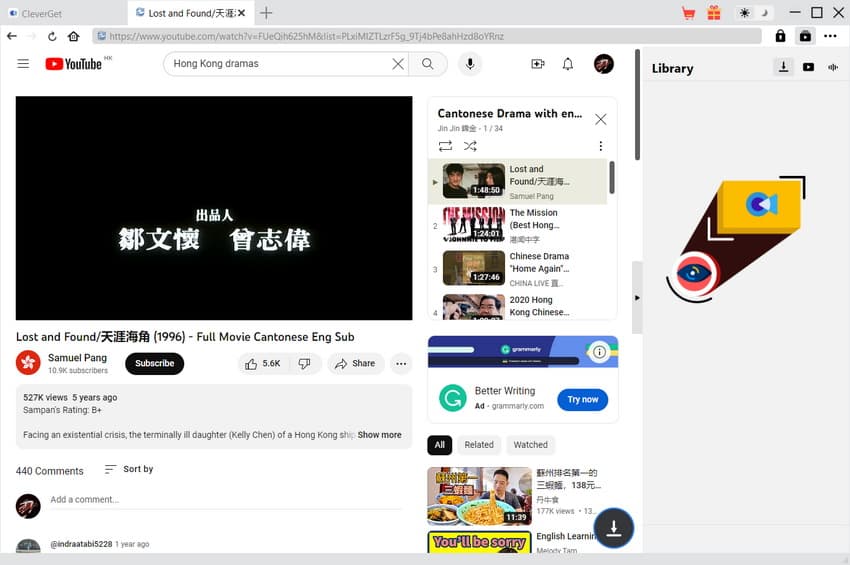The height and width of the screenshot is (565, 850).
Task: Open commenter @indraatabi5228 profile link
Action: (81, 544)
